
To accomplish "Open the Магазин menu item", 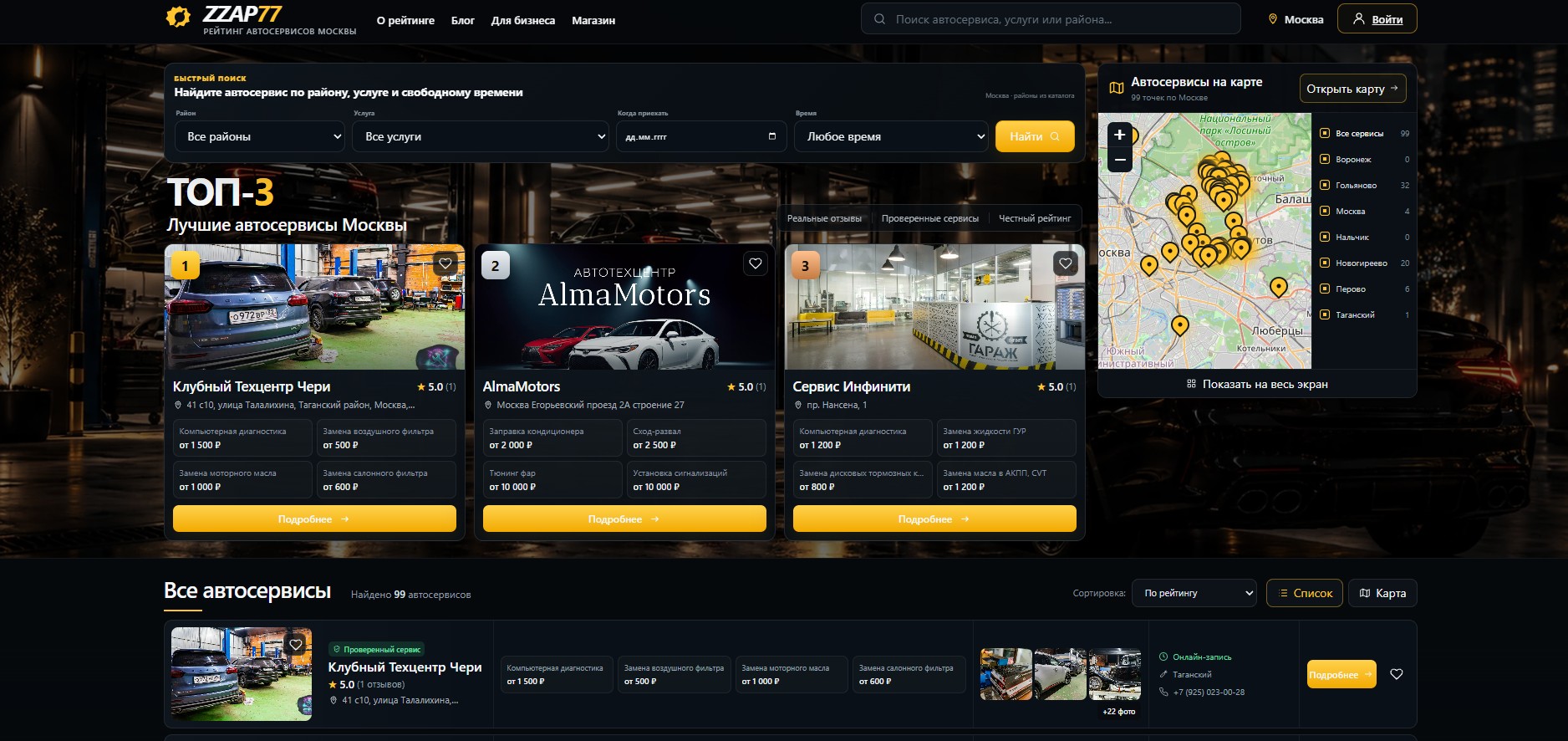I will pos(593,20).
